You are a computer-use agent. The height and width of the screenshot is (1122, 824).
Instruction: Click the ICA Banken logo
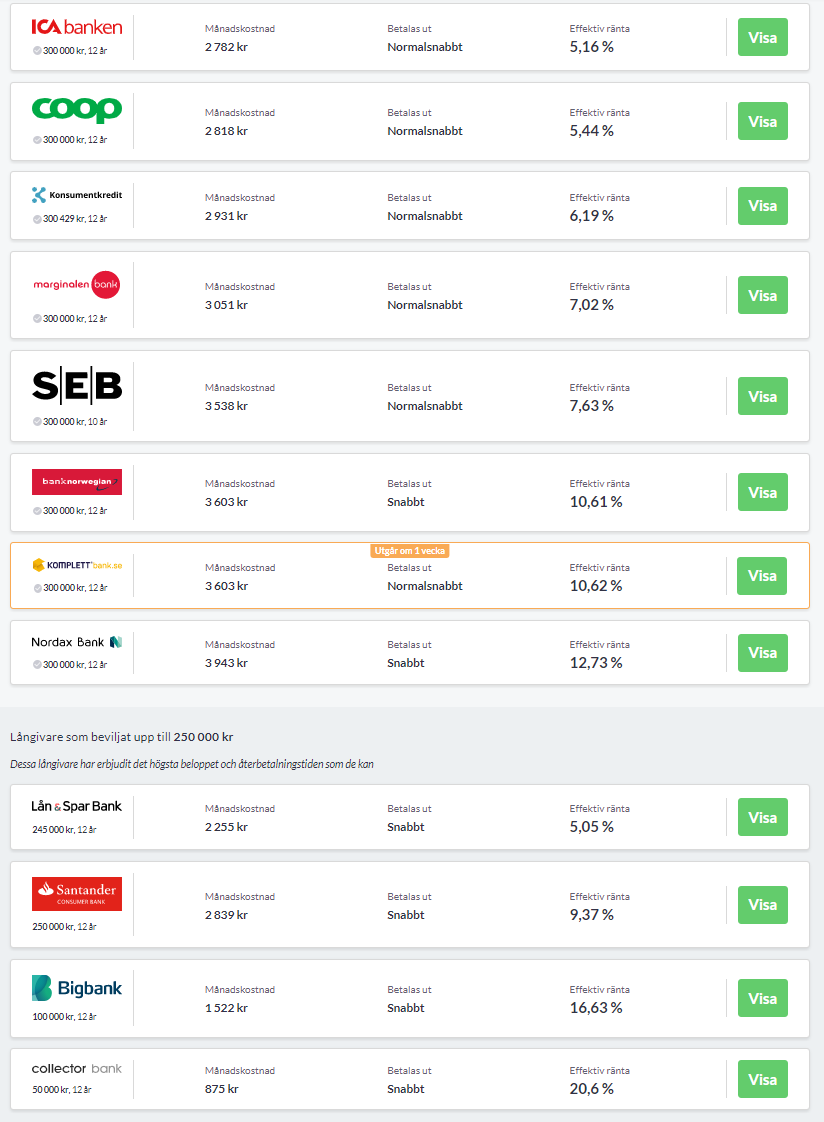coord(76,27)
